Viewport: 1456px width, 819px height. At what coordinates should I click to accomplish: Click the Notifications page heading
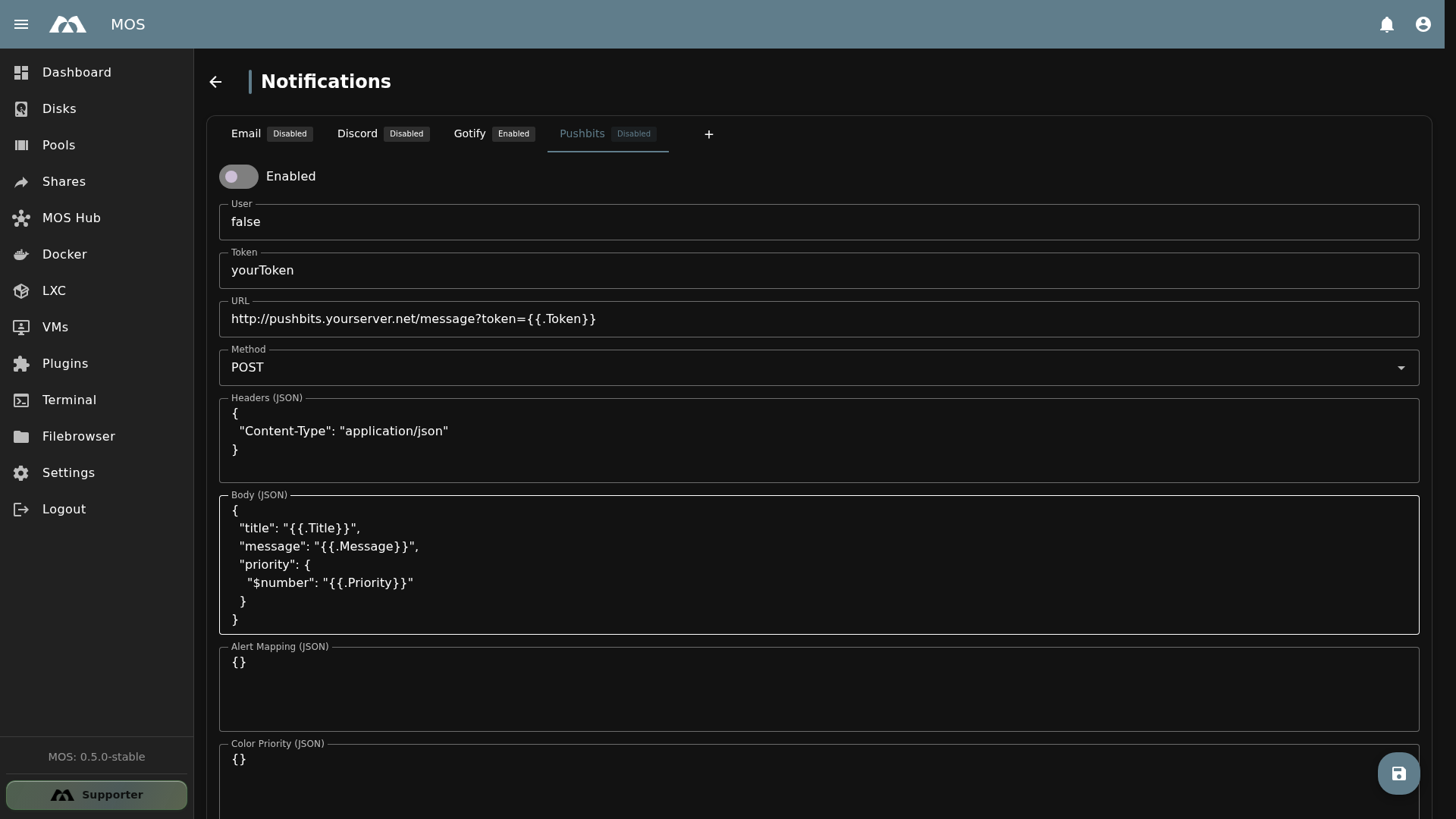326,82
